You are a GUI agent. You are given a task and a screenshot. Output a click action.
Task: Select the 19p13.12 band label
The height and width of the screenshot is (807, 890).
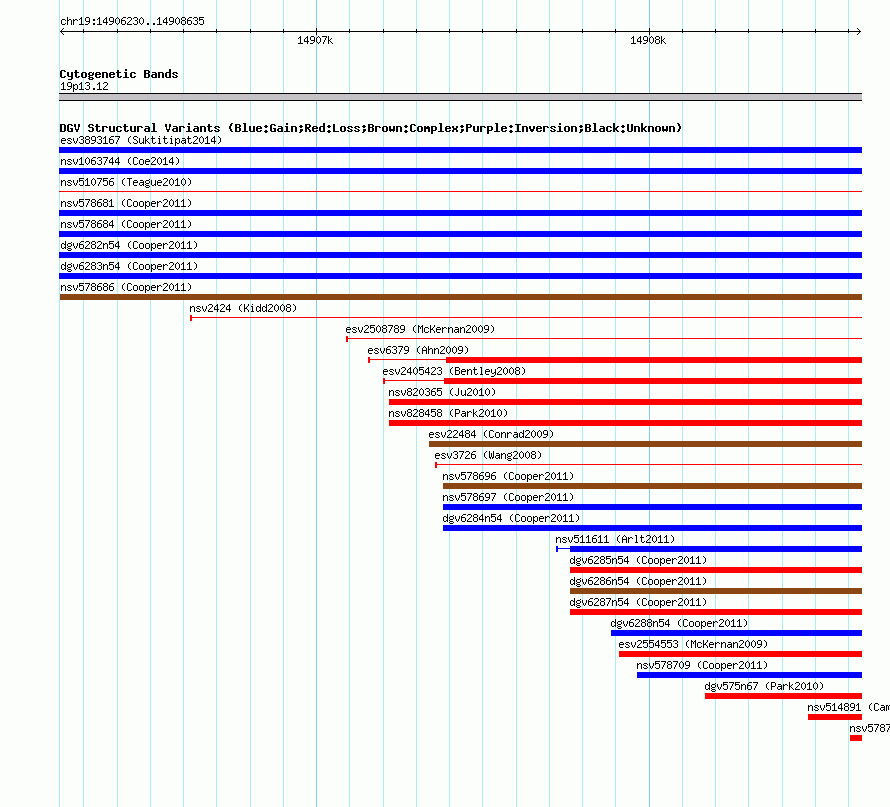pyautogui.click(x=84, y=86)
